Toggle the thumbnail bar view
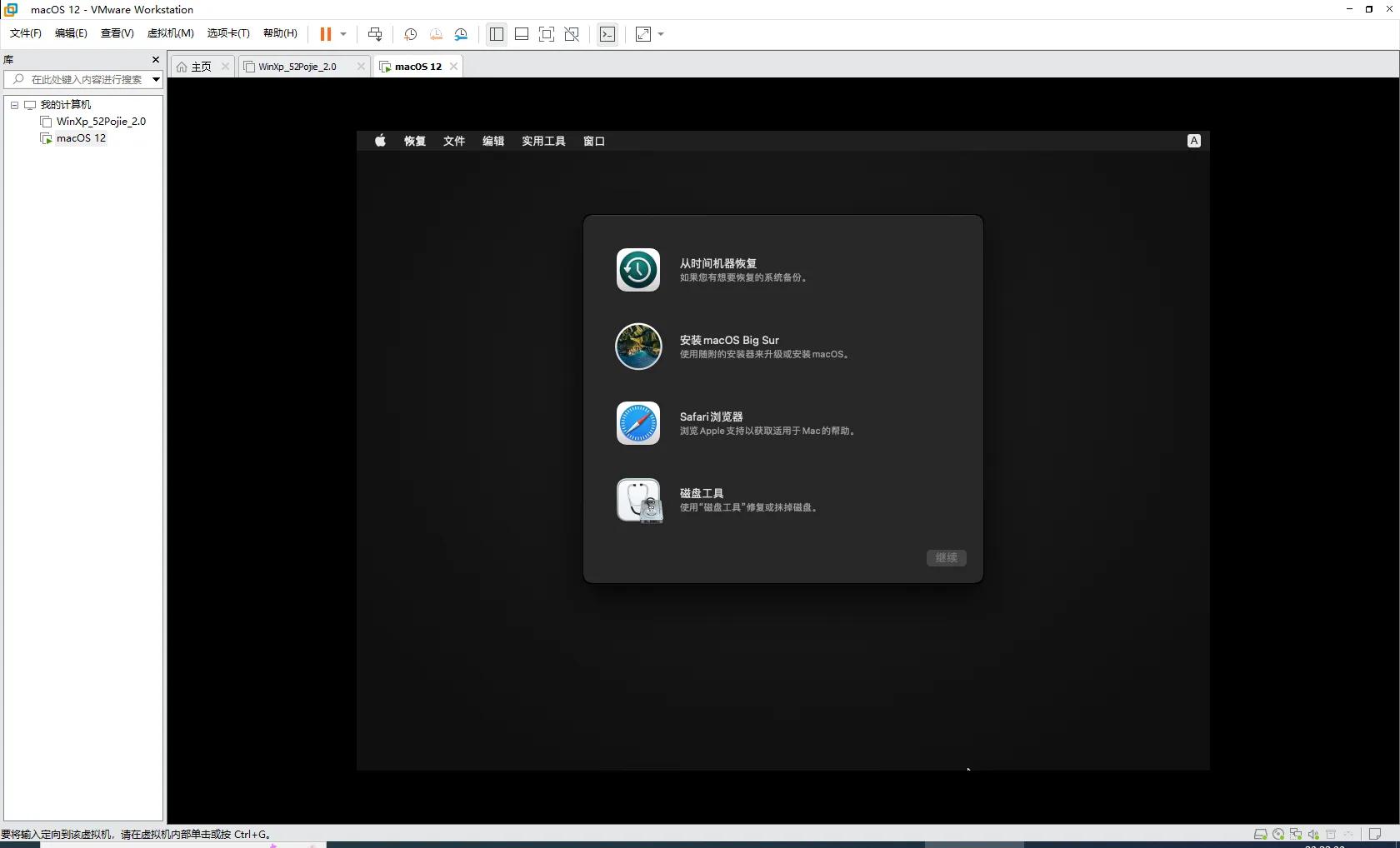1400x848 pixels. click(x=522, y=34)
